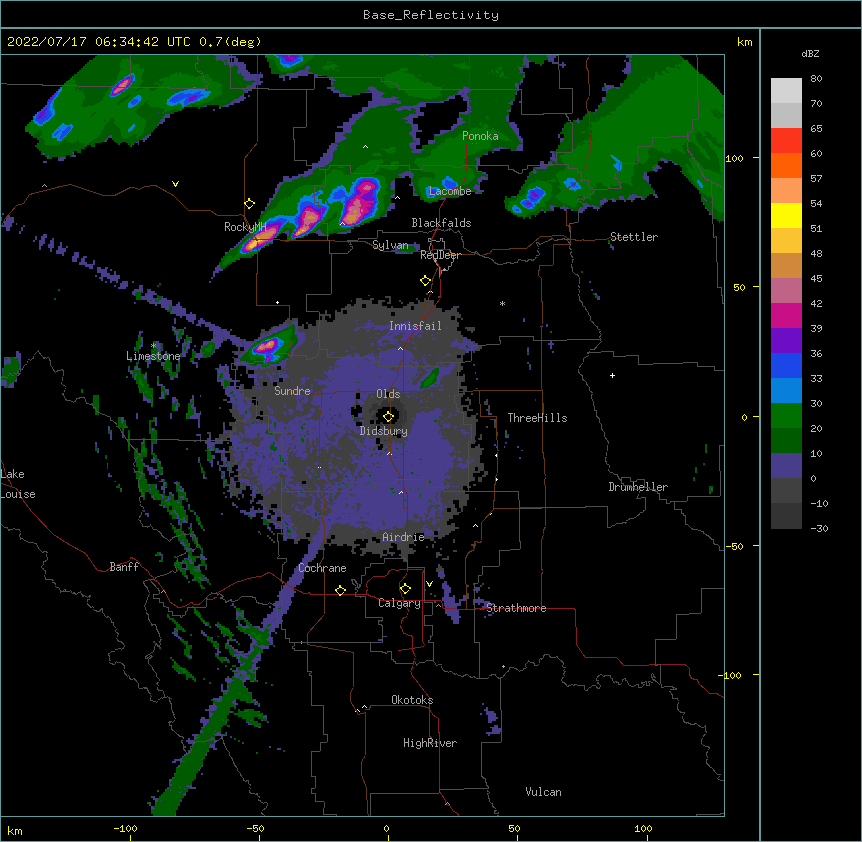The height and width of the screenshot is (842, 862).
Task: Click yellow V marker northwest of RockyMH
Action: tap(175, 184)
